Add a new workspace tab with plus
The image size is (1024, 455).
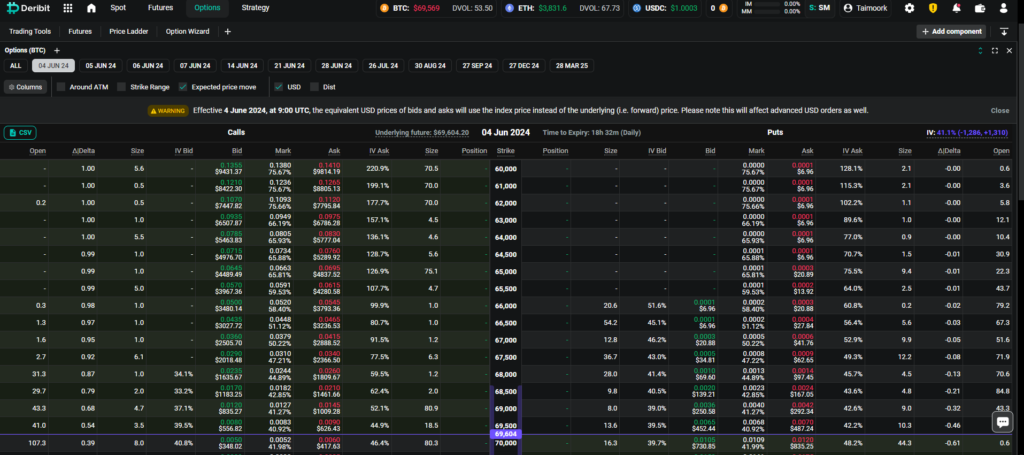227,31
